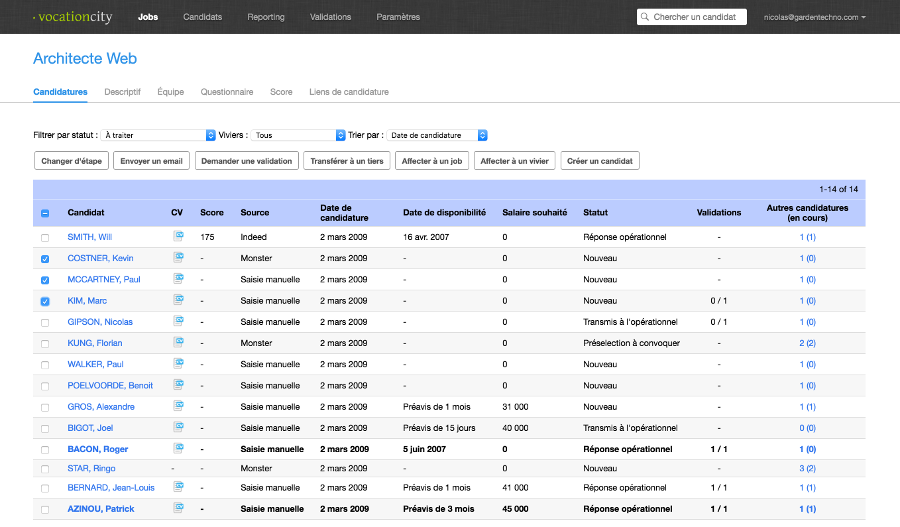Open CV icon in GIPSON, Nicolas row
Screen dimensions: 900x527
point(178,321)
